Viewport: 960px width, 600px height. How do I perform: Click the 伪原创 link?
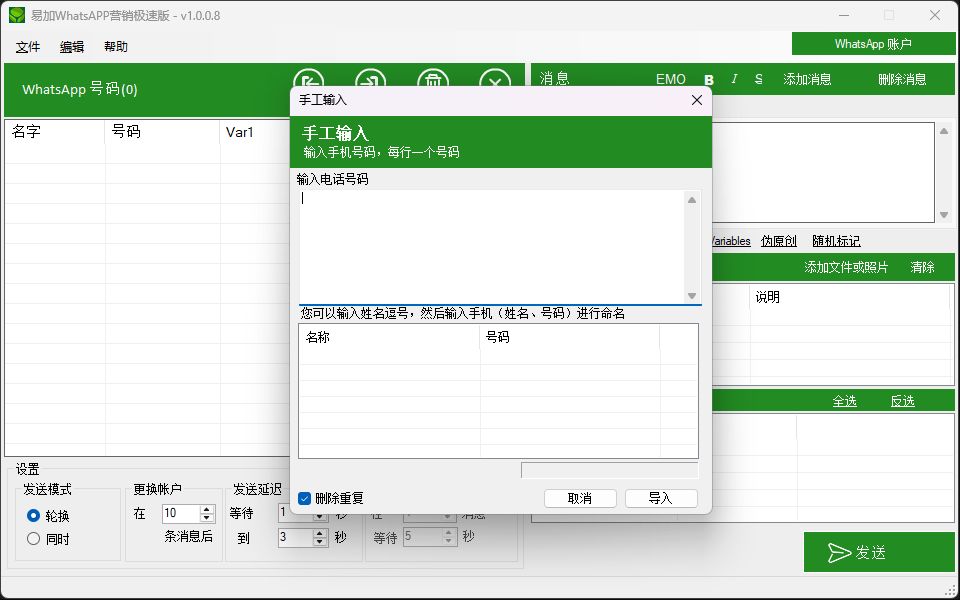click(x=779, y=241)
